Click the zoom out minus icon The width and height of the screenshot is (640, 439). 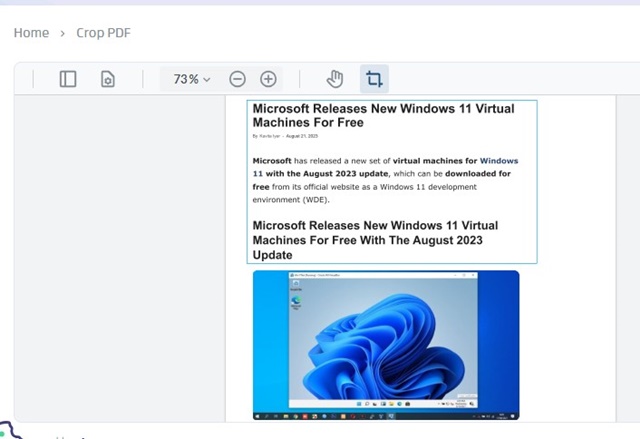tap(238, 79)
